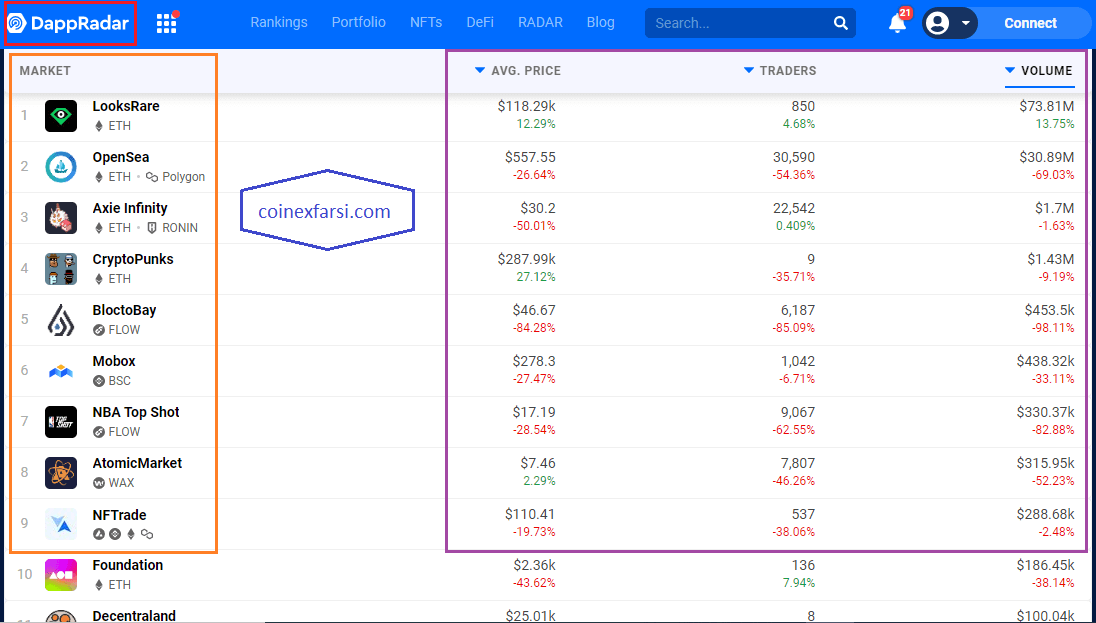Image resolution: width=1096 pixels, height=623 pixels.
Task: Open the Mobox market link
Action: coord(114,361)
